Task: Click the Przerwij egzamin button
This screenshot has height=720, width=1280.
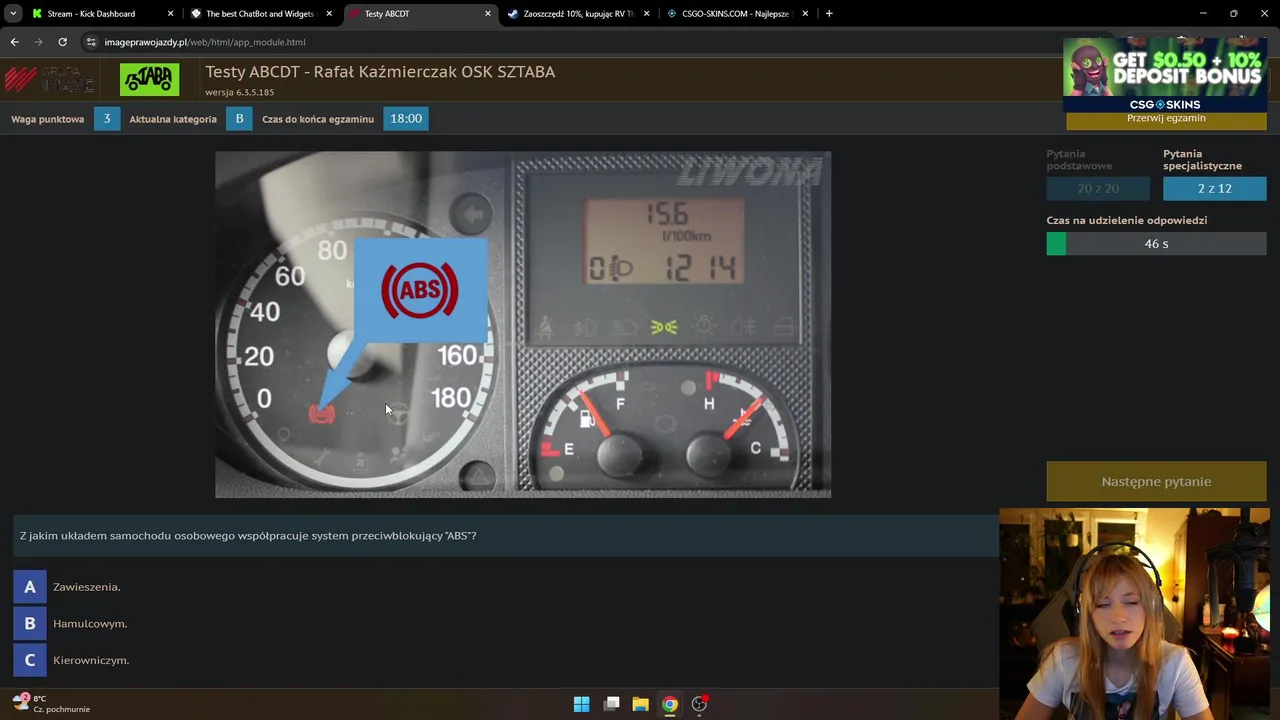Action: 1166,119
